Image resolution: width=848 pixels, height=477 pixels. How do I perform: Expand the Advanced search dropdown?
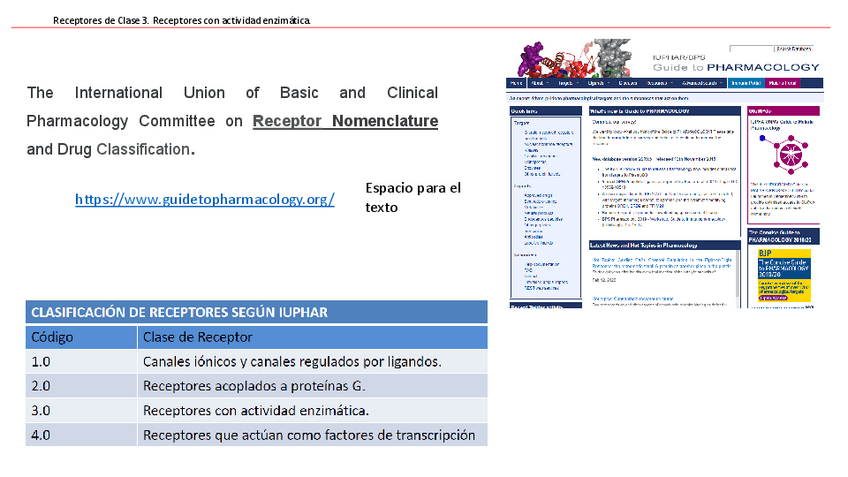(x=702, y=83)
